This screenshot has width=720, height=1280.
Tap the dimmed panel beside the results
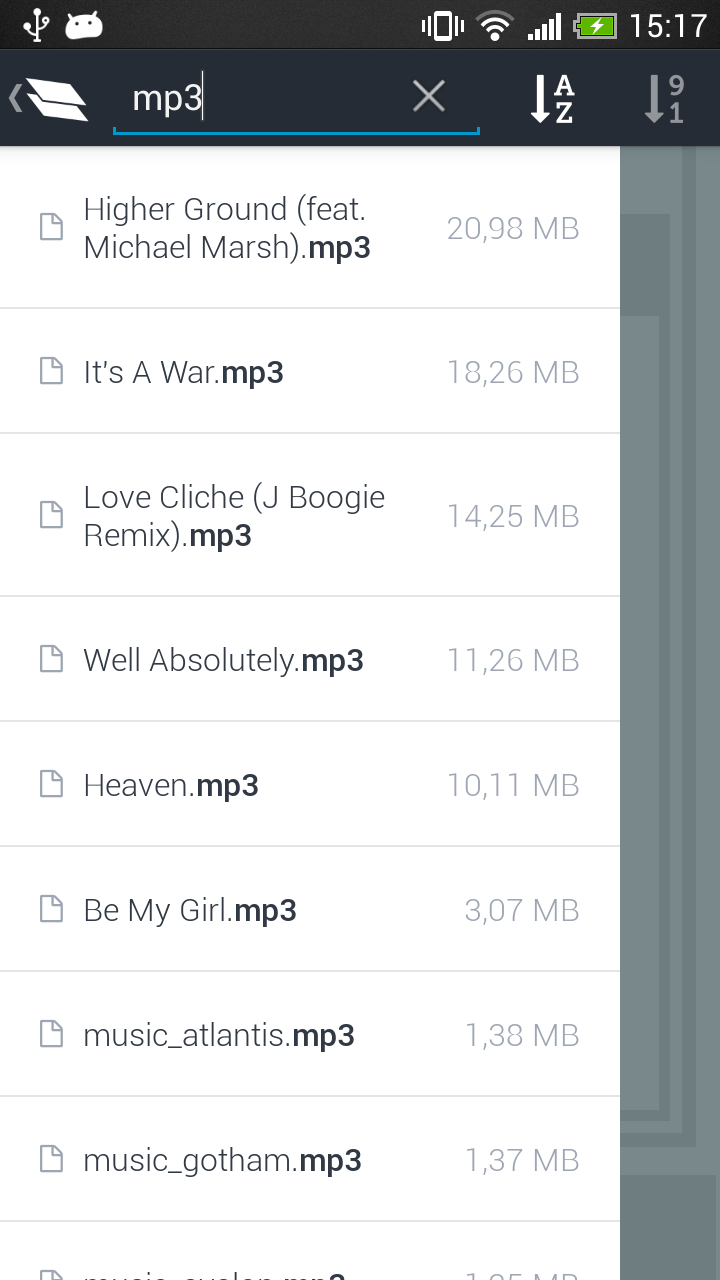670,700
